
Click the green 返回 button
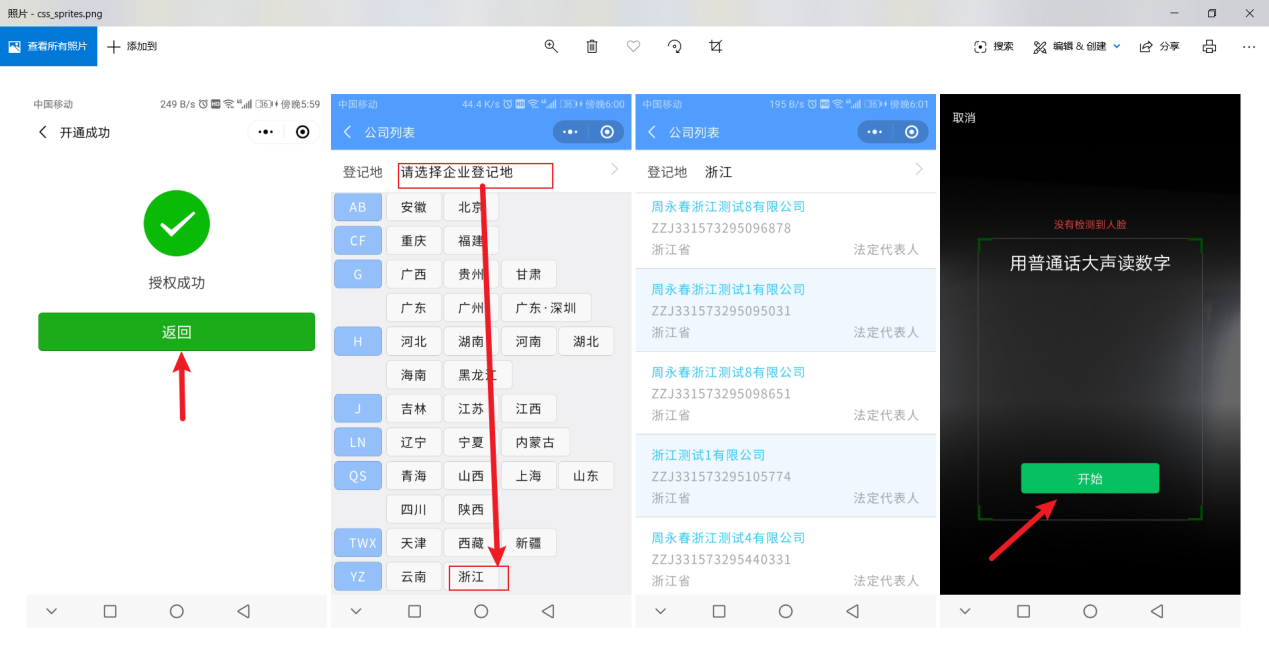tap(177, 332)
